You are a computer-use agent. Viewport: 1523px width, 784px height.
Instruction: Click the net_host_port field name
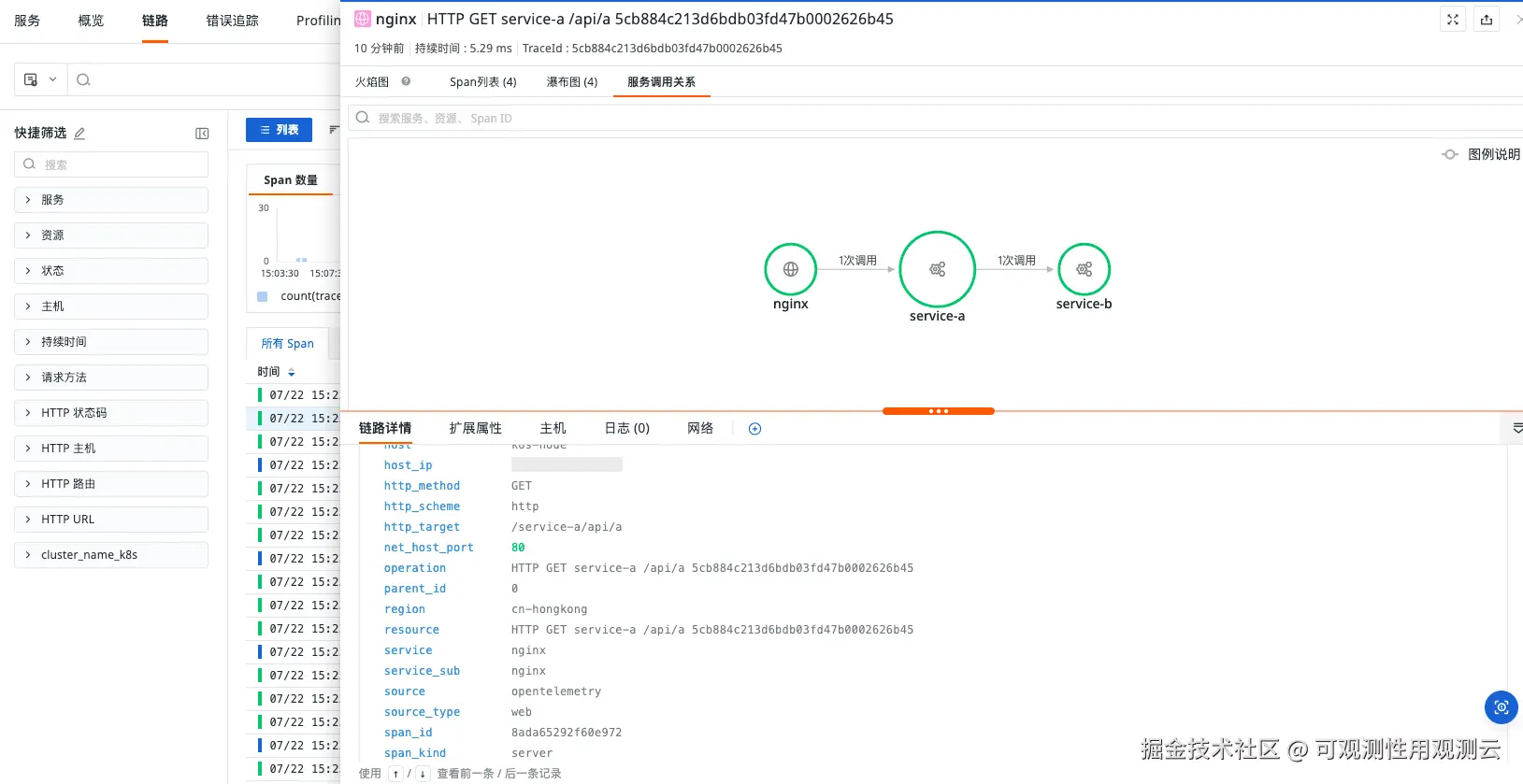[429, 548]
